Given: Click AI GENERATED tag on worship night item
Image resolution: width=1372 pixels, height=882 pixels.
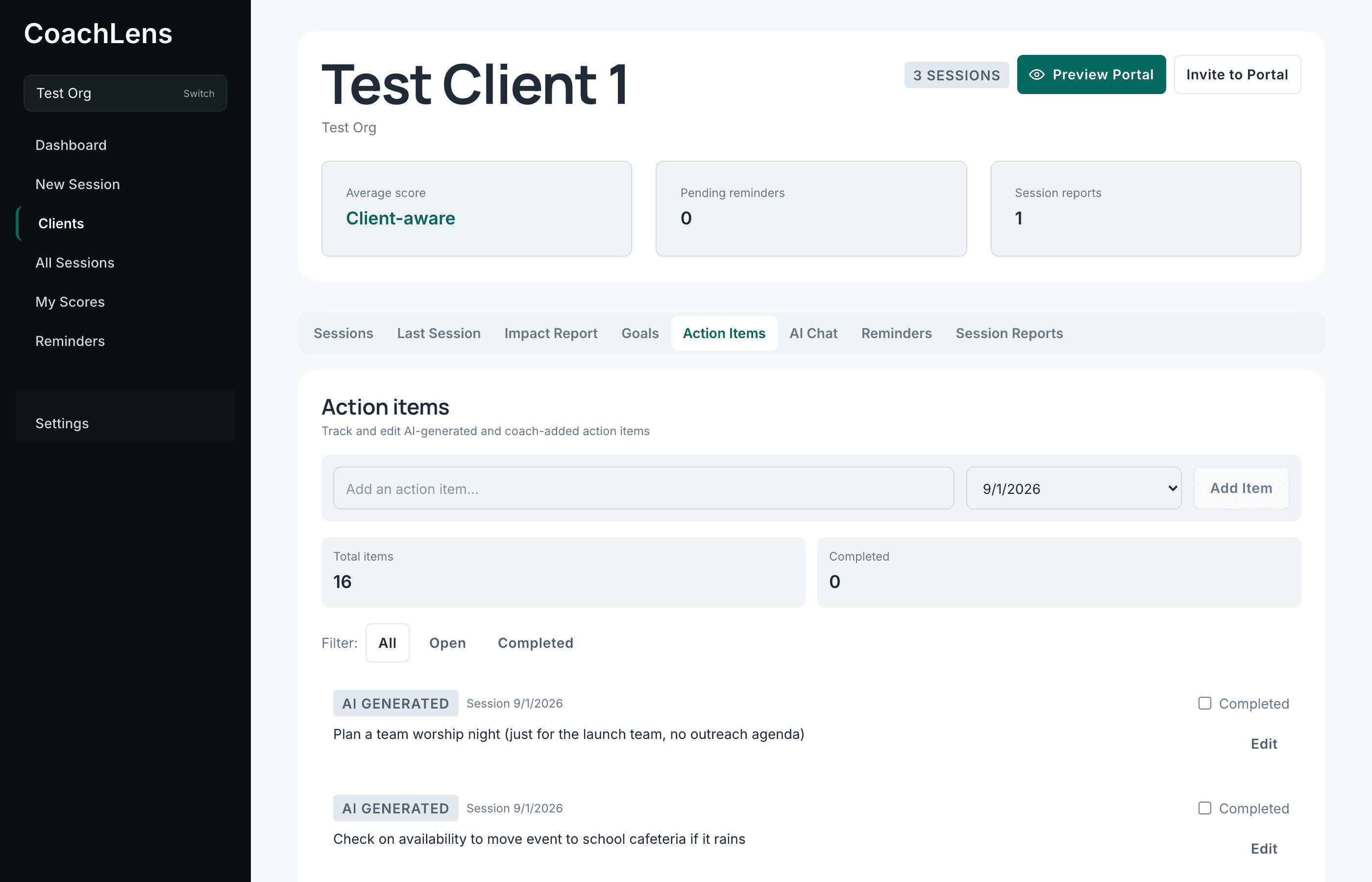Looking at the screenshot, I should pyautogui.click(x=396, y=703).
